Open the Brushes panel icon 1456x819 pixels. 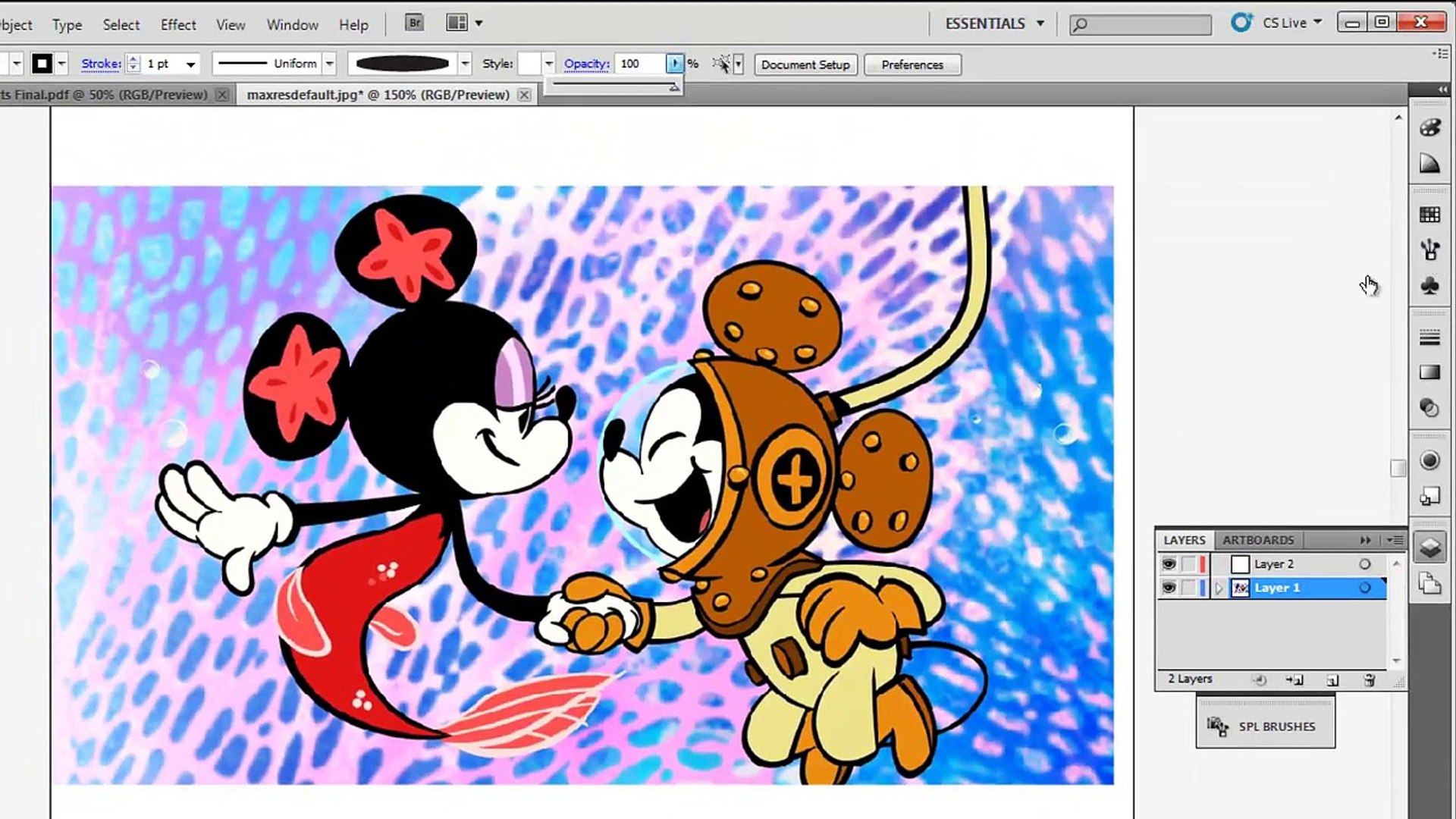[x=1429, y=249]
